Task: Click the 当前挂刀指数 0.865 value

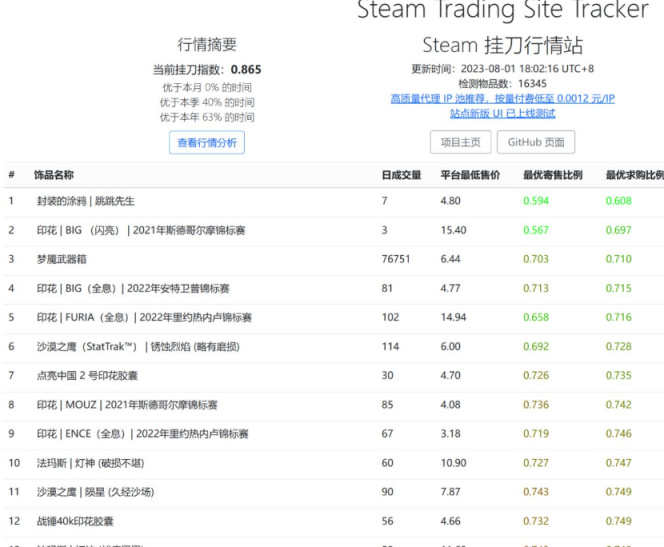Action: [246, 70]
